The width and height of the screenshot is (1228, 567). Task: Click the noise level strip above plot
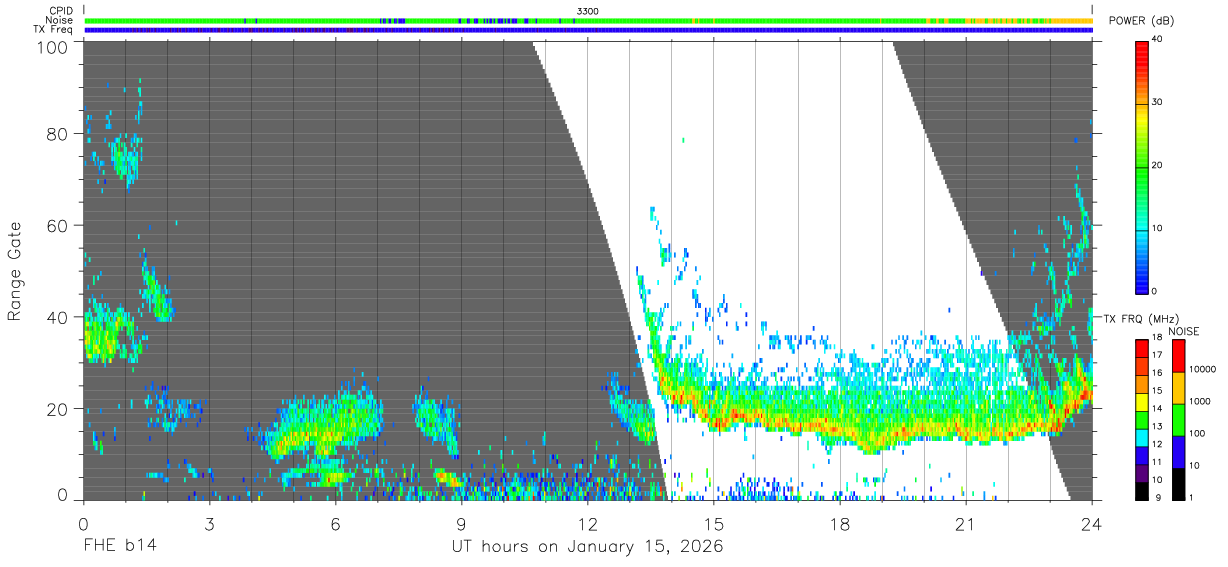(x=588, y=20)
